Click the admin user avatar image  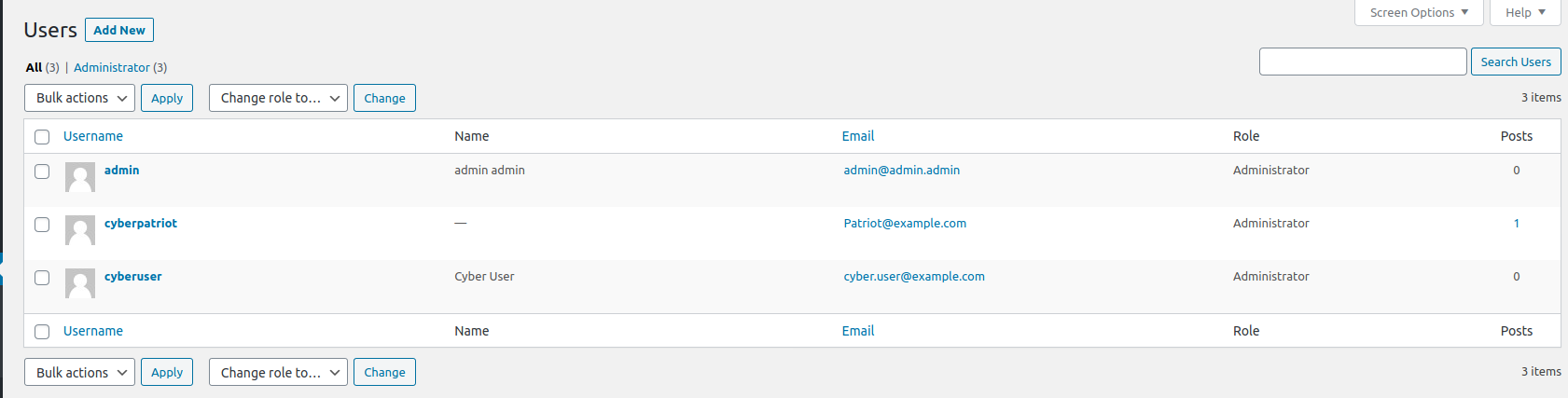[x=80, y=177]
